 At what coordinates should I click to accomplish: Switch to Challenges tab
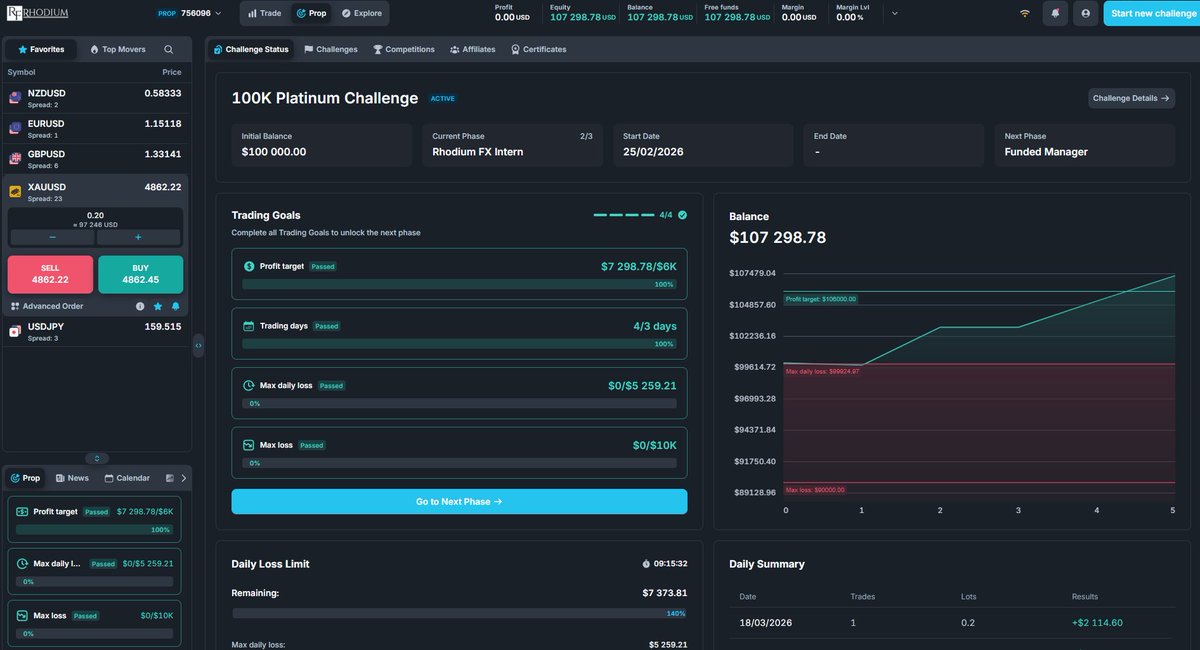331,49
